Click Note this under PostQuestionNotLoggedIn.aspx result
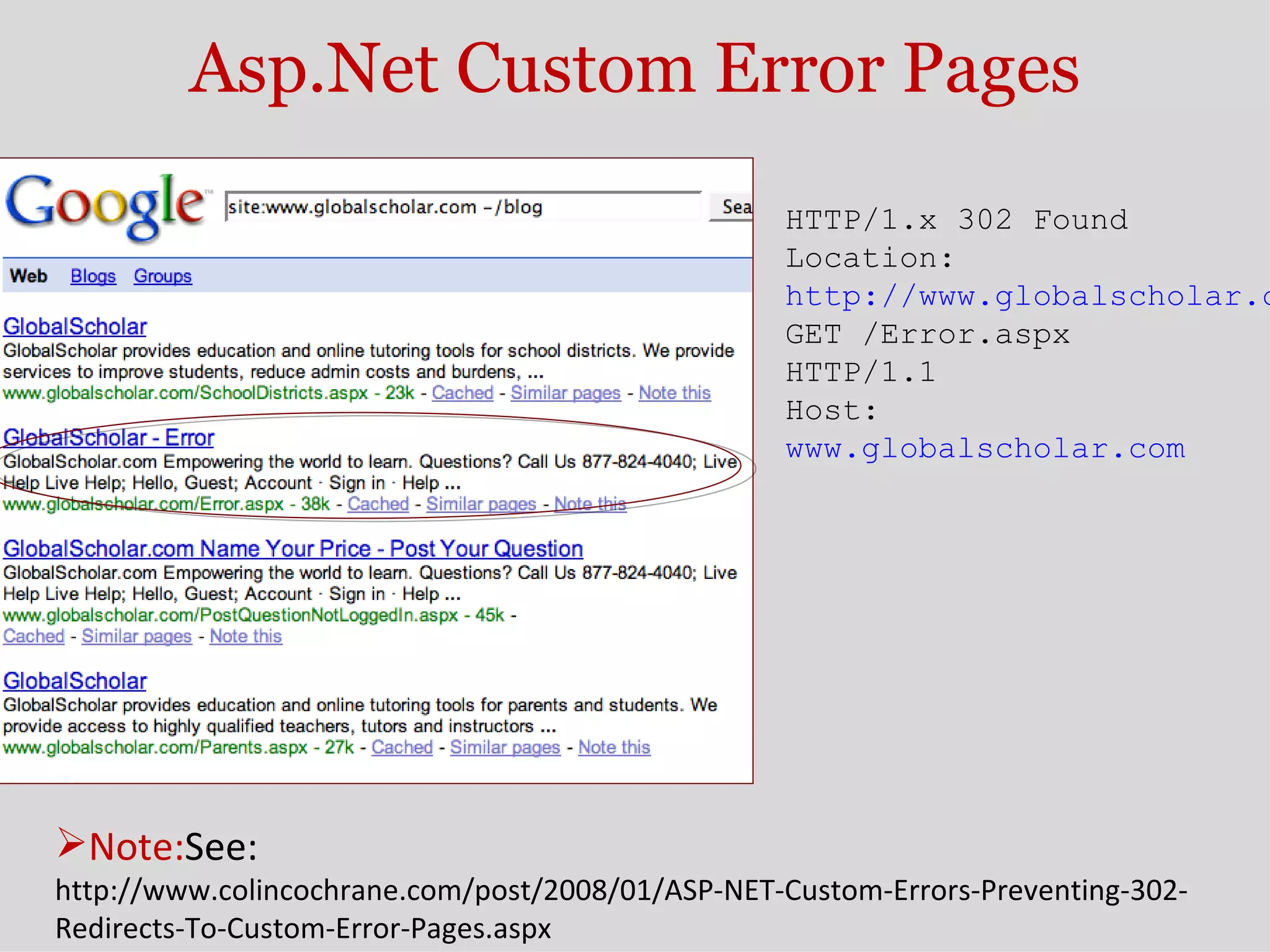Viewport: 1270px width, 952px height. coord(246,636)
